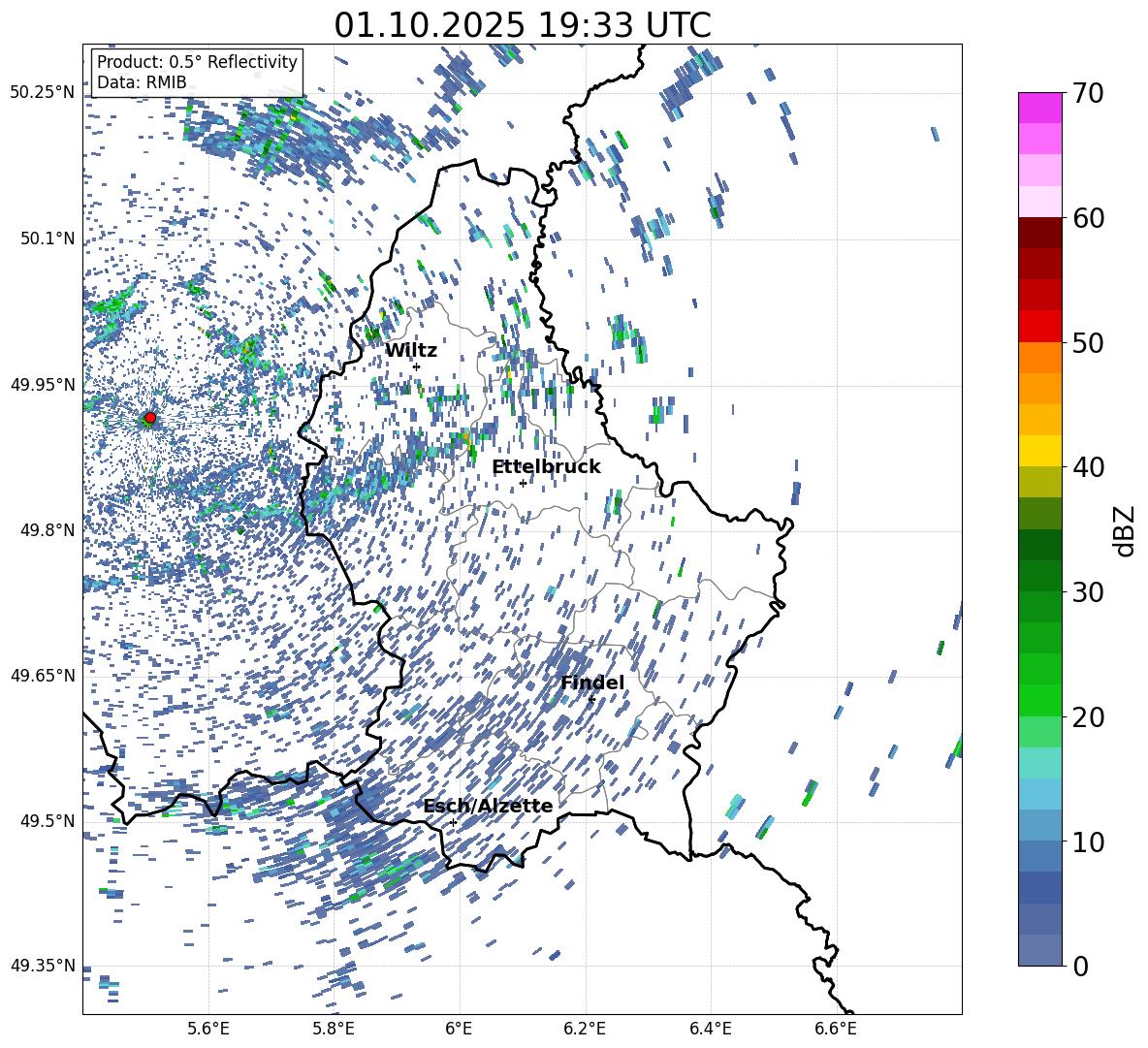
Task: Click the 49.95°N latitude label
Action: point(43,385)
